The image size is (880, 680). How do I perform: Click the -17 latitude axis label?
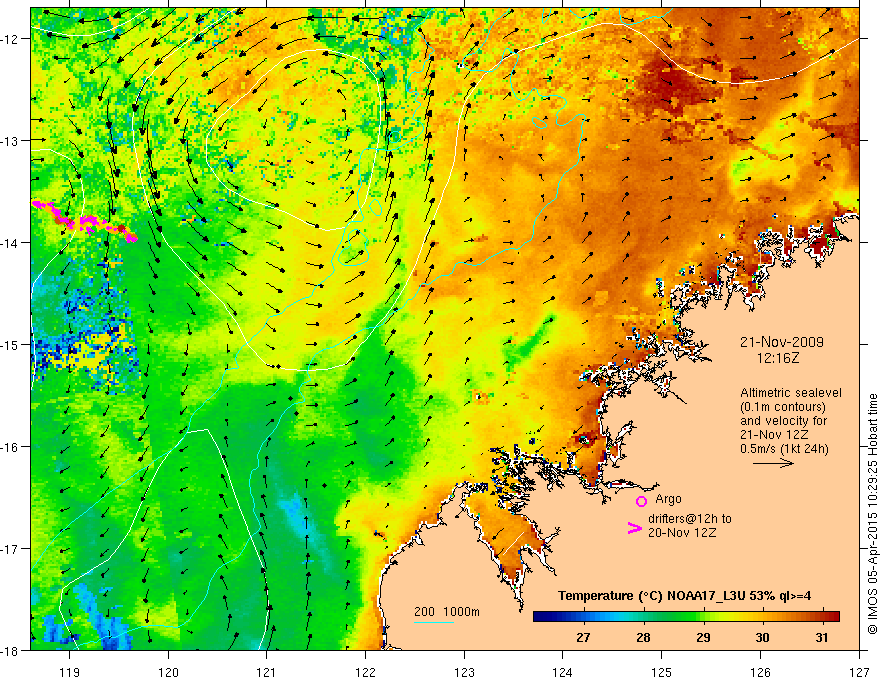tap(10, 549)
